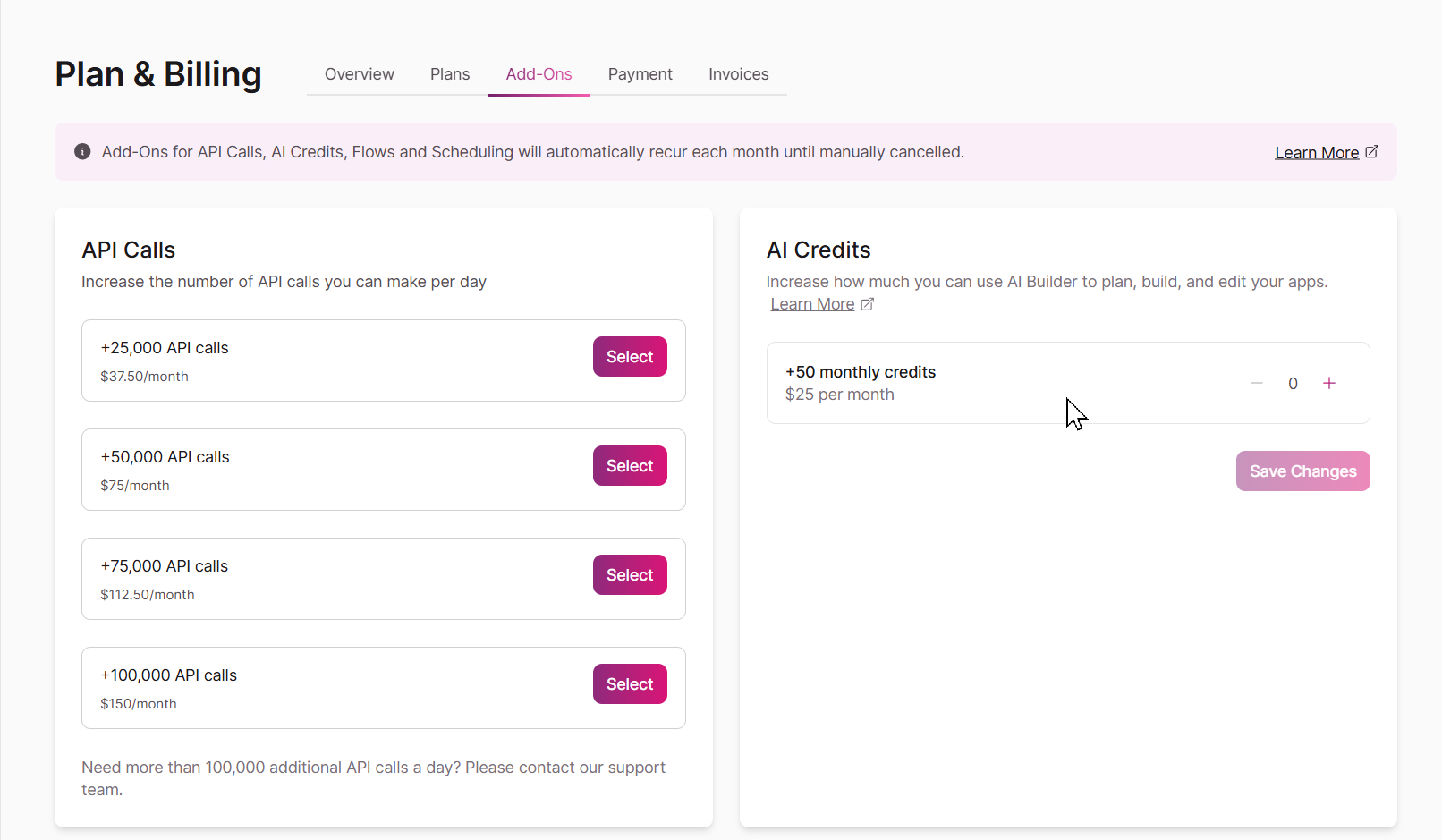Click the info icon in the banner
This screenshot has width=1442, height=840.
coord(82,151)
